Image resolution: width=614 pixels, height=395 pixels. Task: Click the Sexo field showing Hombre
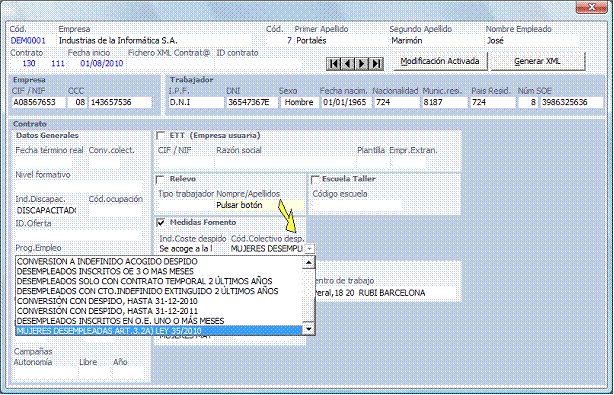pyautogui.click(x=299, y=103)
